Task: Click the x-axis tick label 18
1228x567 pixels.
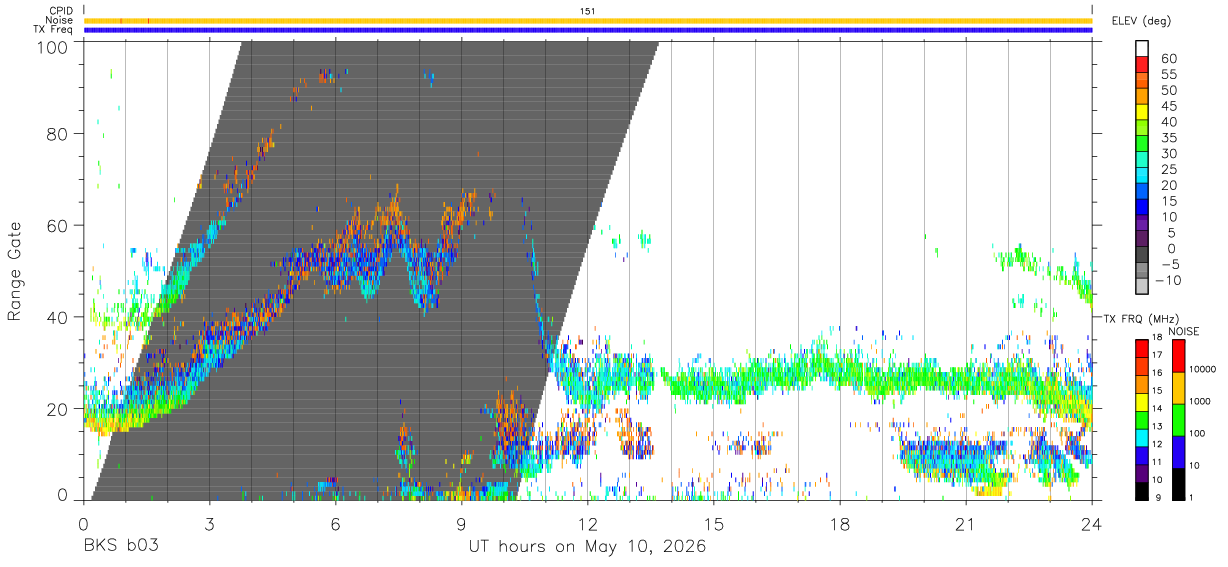Action: tap(840, 523)
